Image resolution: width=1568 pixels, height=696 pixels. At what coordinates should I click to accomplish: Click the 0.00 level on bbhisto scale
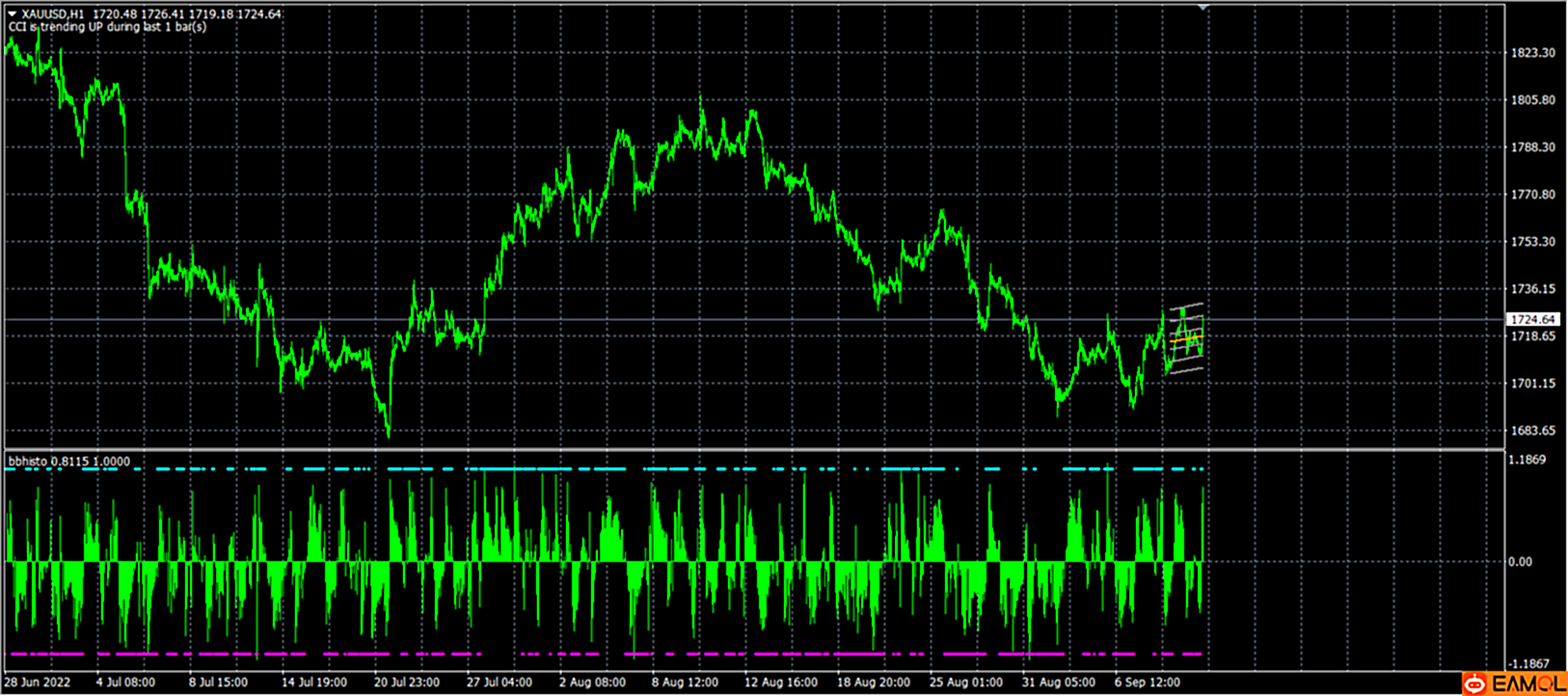1520,562
